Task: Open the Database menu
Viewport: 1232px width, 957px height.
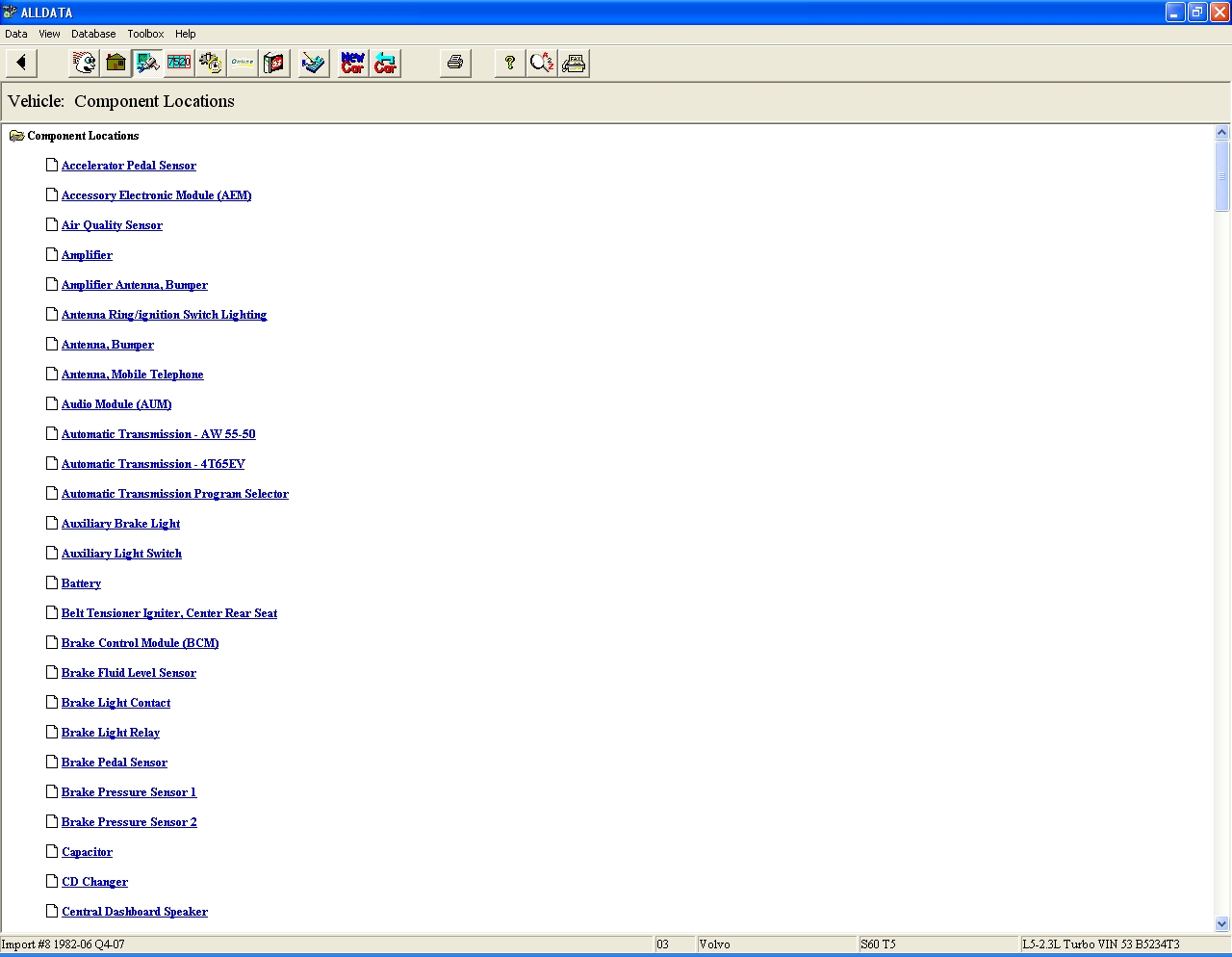Action: coord(93,34)
